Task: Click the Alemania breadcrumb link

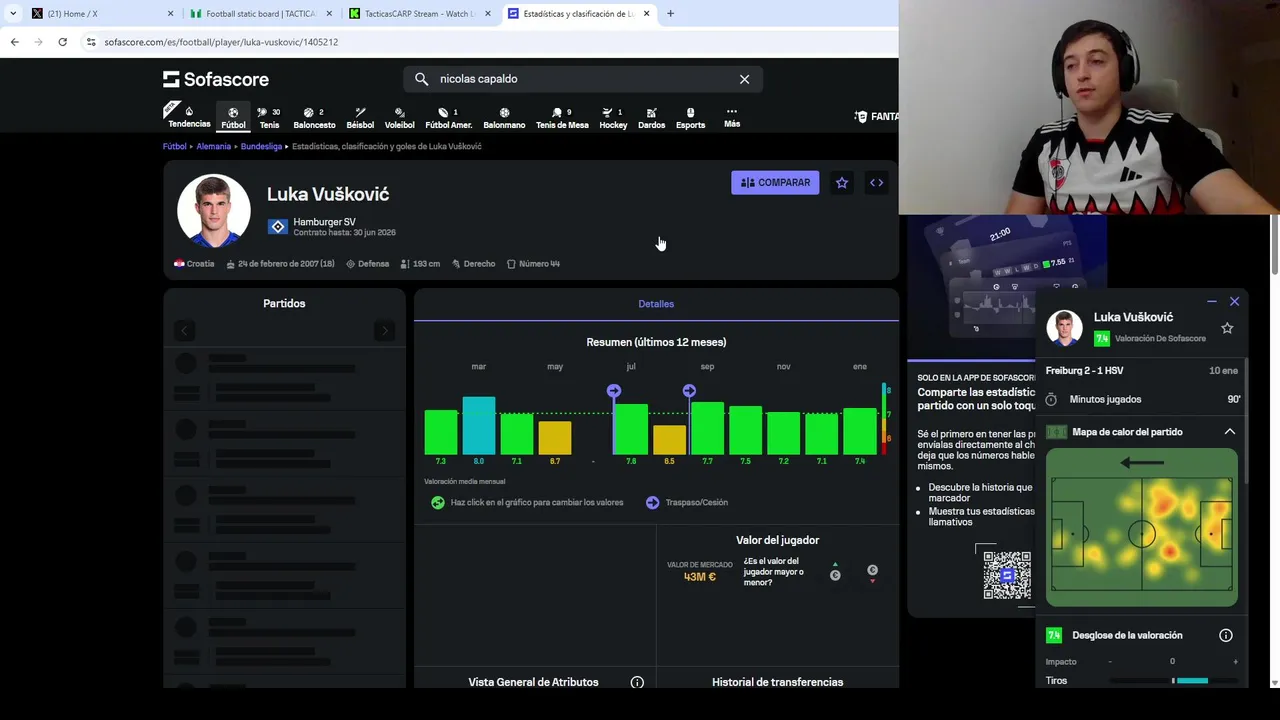Action: pos(213,146)
